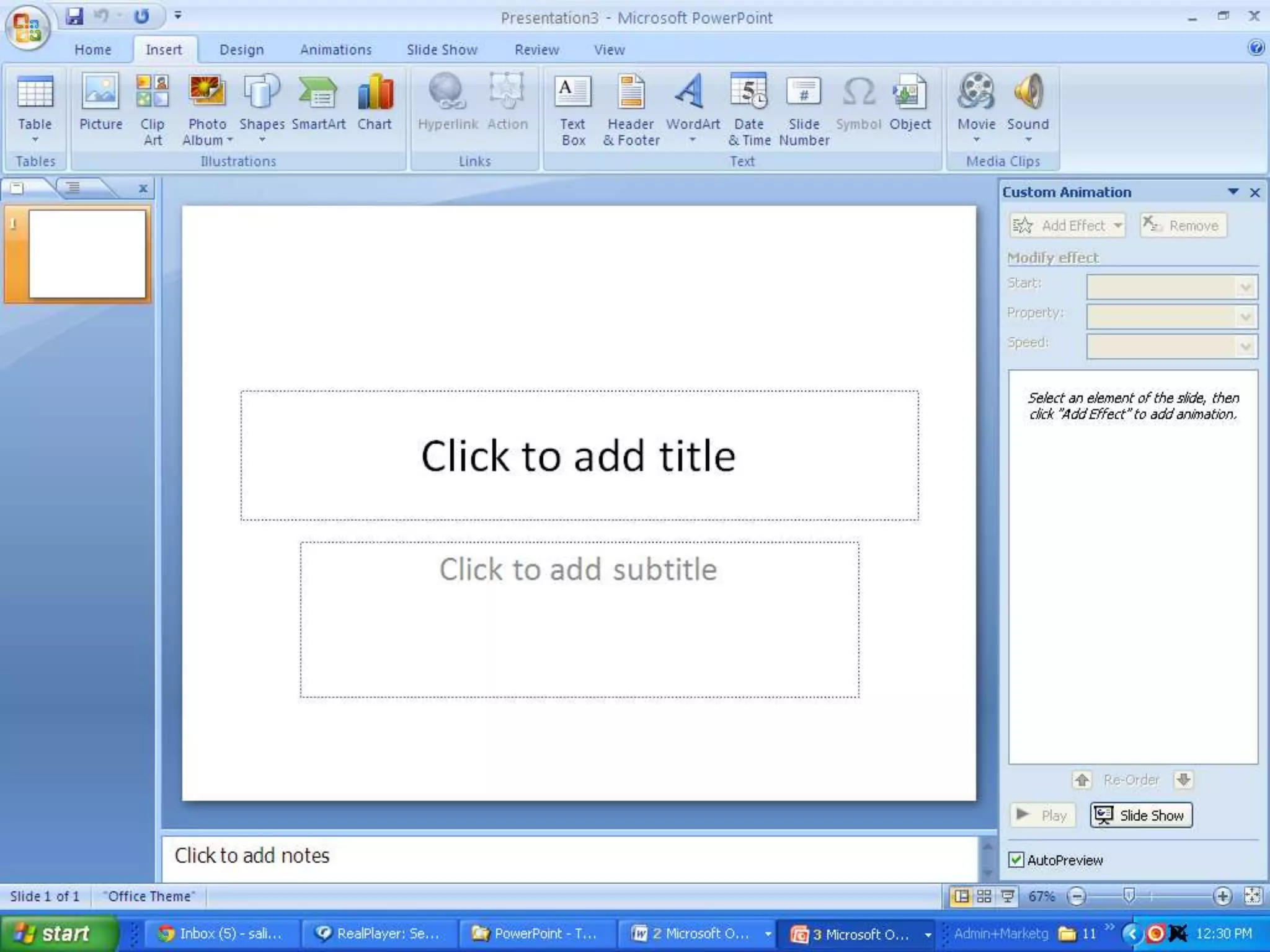Open the Clip Art tool

coord(152,107)
